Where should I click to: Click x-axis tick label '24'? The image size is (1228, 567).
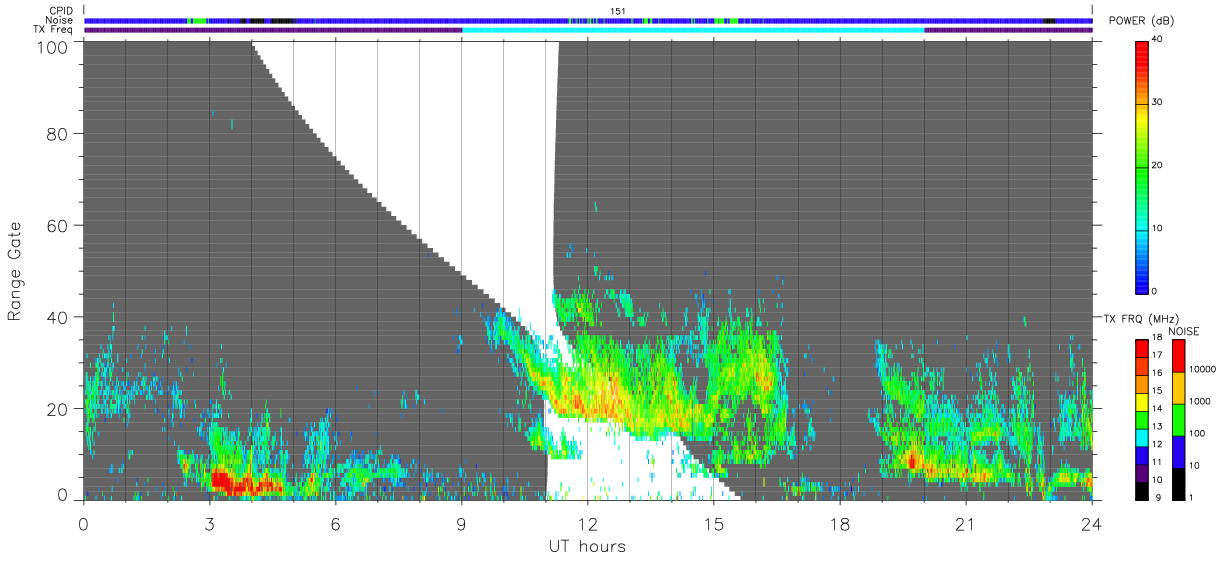click(x=1091, y=524)
